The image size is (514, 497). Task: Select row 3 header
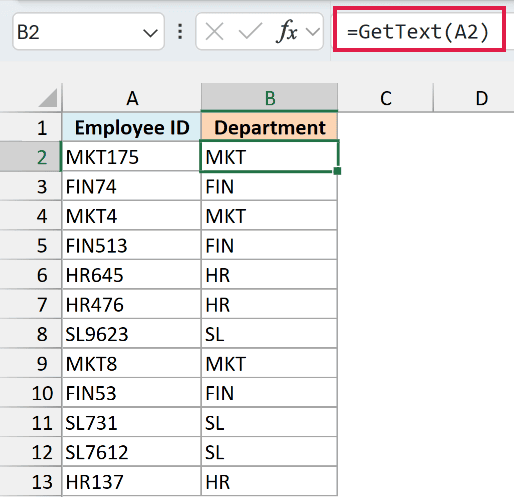click(31, 186)
